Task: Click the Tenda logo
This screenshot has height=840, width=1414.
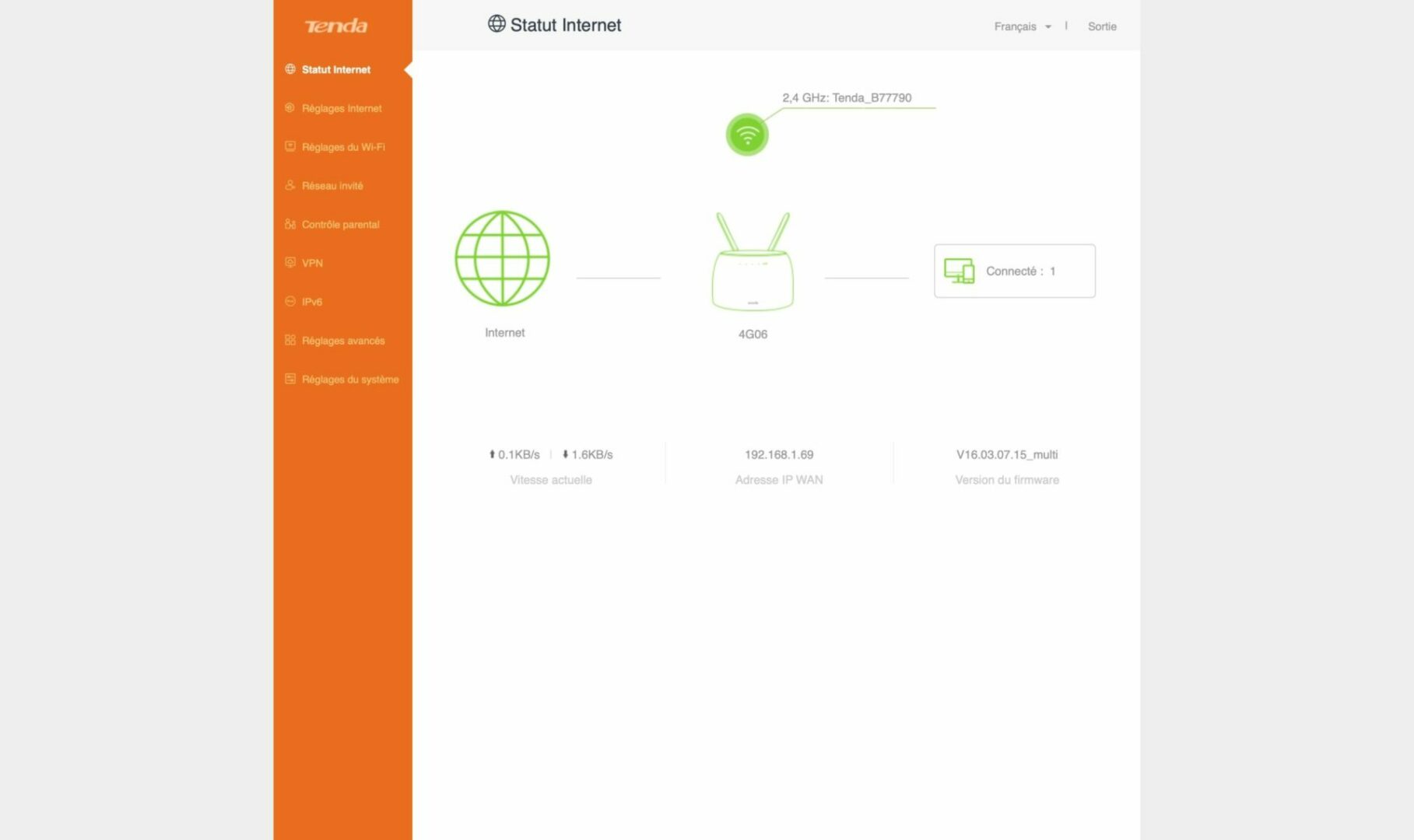Action: point(336,26)
